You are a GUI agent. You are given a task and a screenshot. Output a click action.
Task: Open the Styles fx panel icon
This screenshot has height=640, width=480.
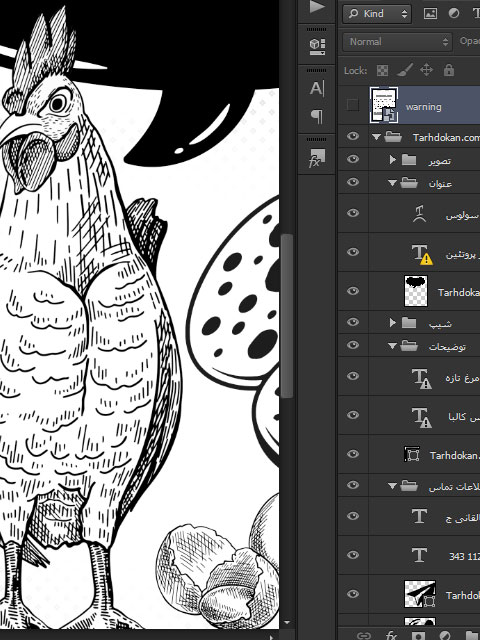point(316,158)
